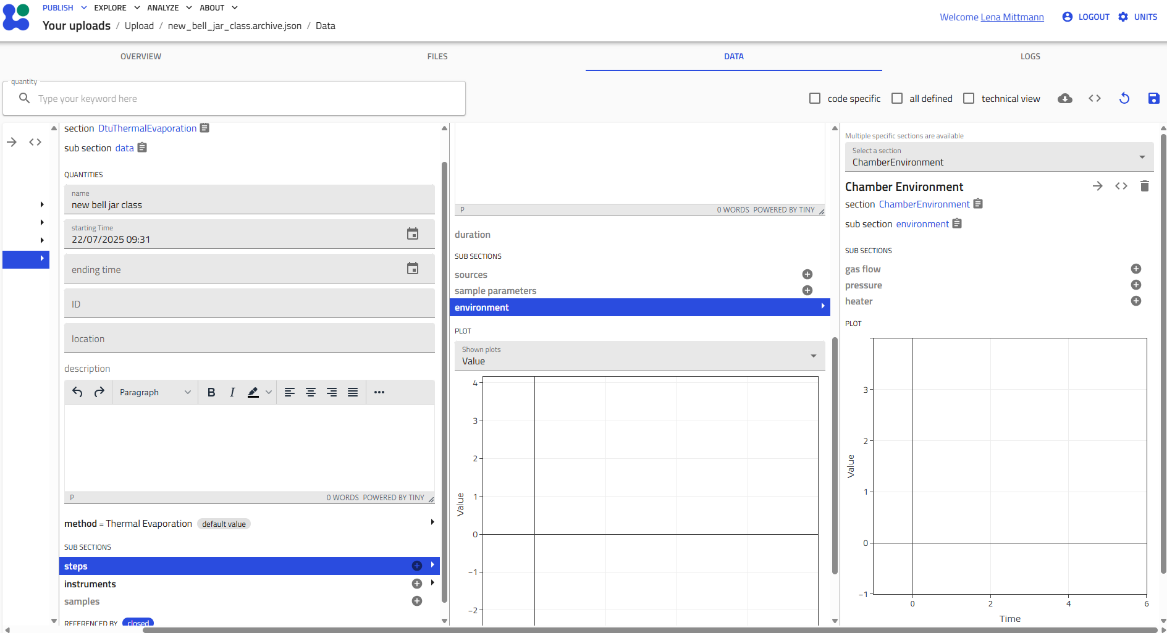Toggle the all defined checkbox
This screenshot has height=633, width=1167.
click(897, 99)
